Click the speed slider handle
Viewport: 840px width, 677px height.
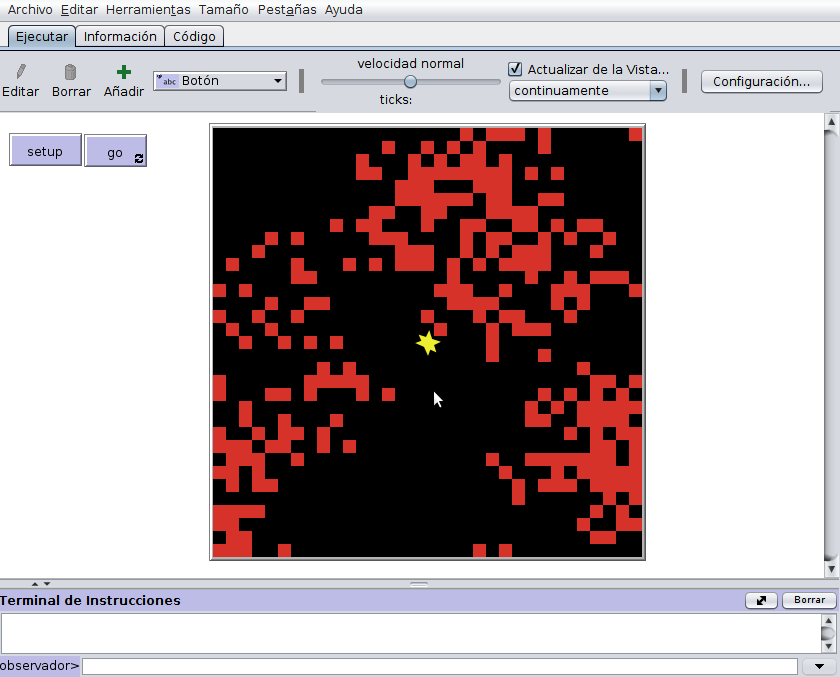(410, 82)
